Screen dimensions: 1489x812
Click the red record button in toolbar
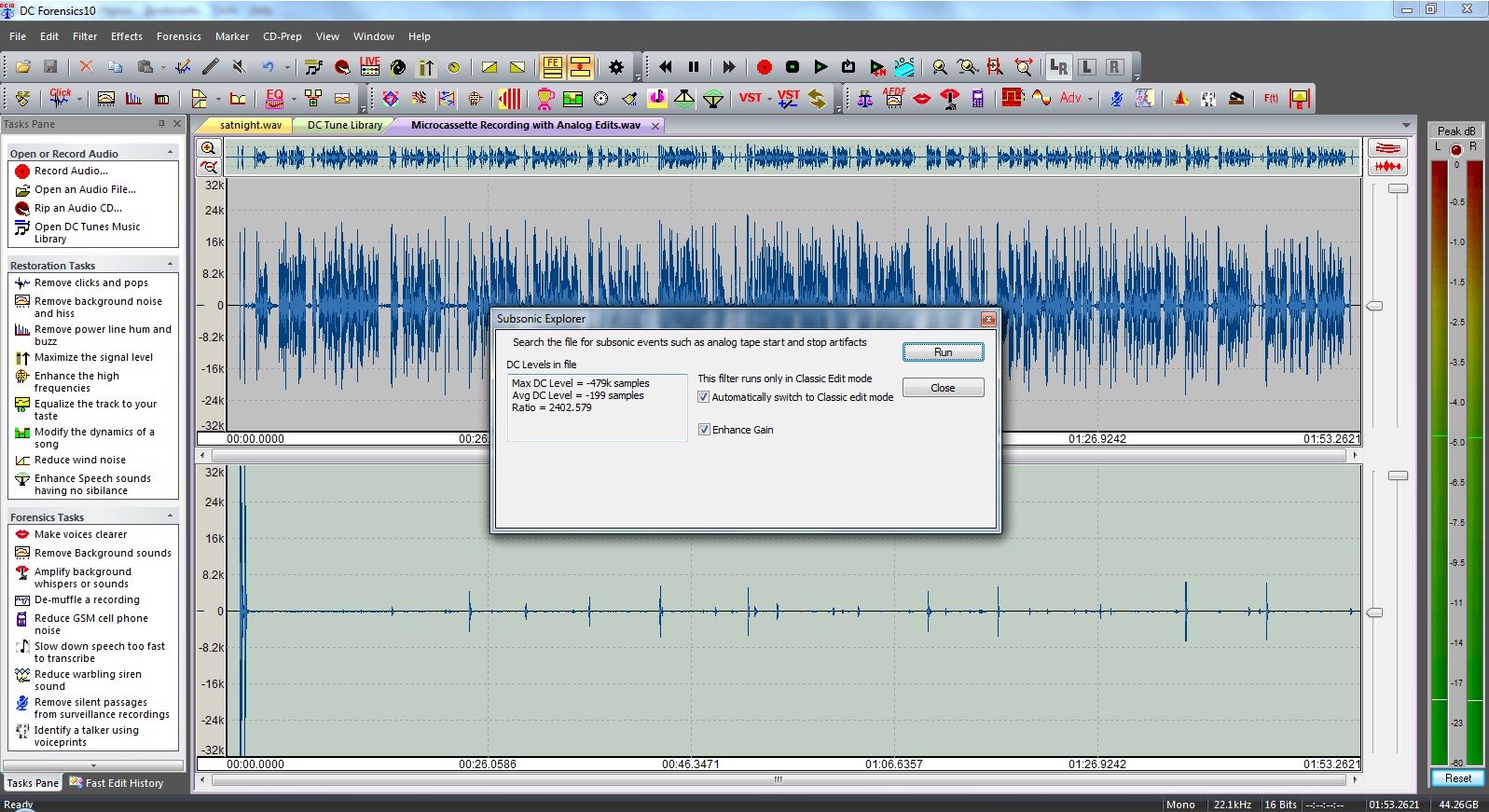tap(764, 67)
